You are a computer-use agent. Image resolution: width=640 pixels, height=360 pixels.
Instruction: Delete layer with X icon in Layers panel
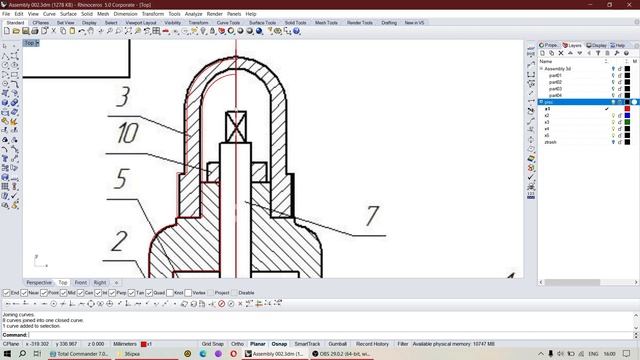click(561, 53)
